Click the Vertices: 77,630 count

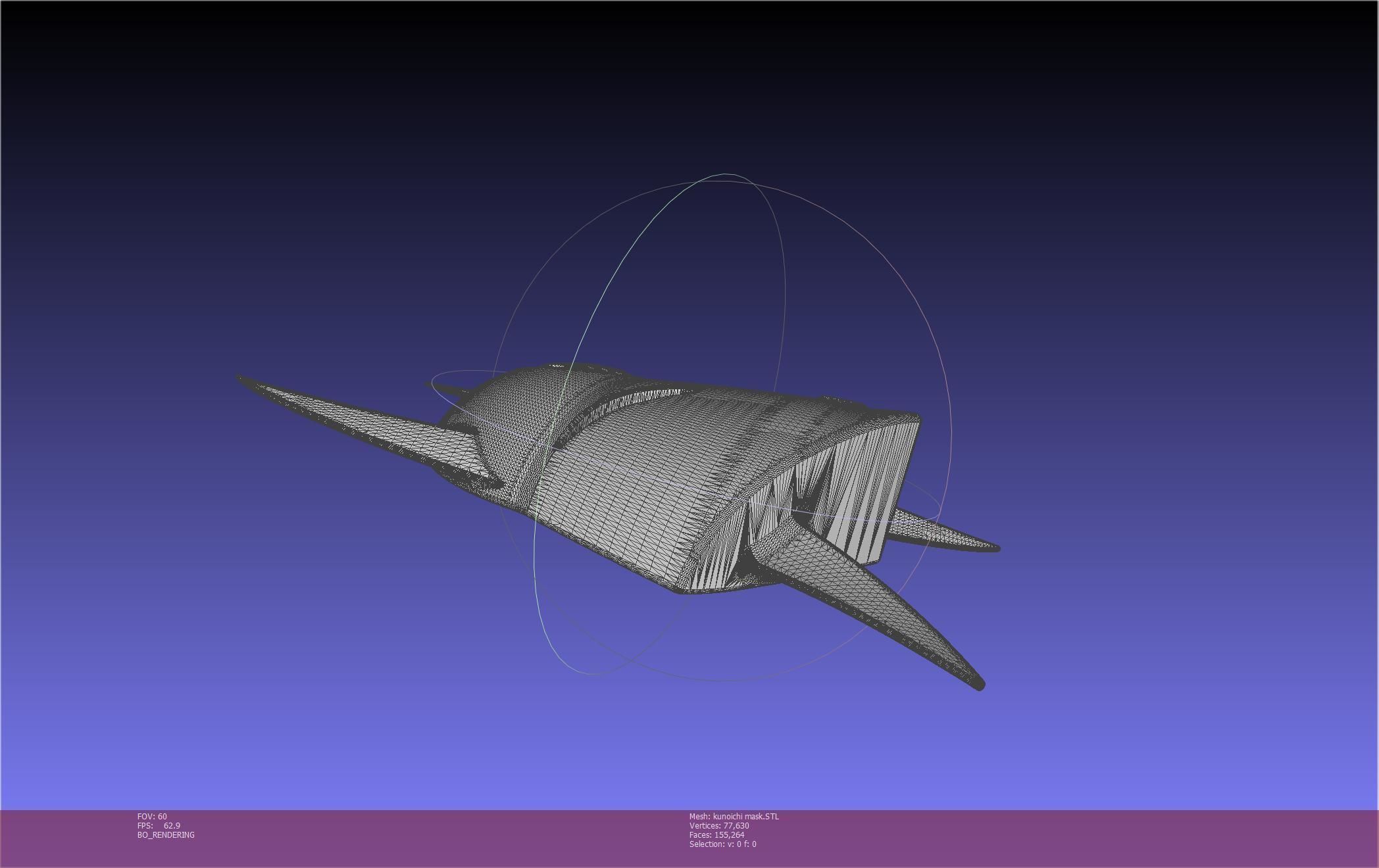[x=718, y=825]
